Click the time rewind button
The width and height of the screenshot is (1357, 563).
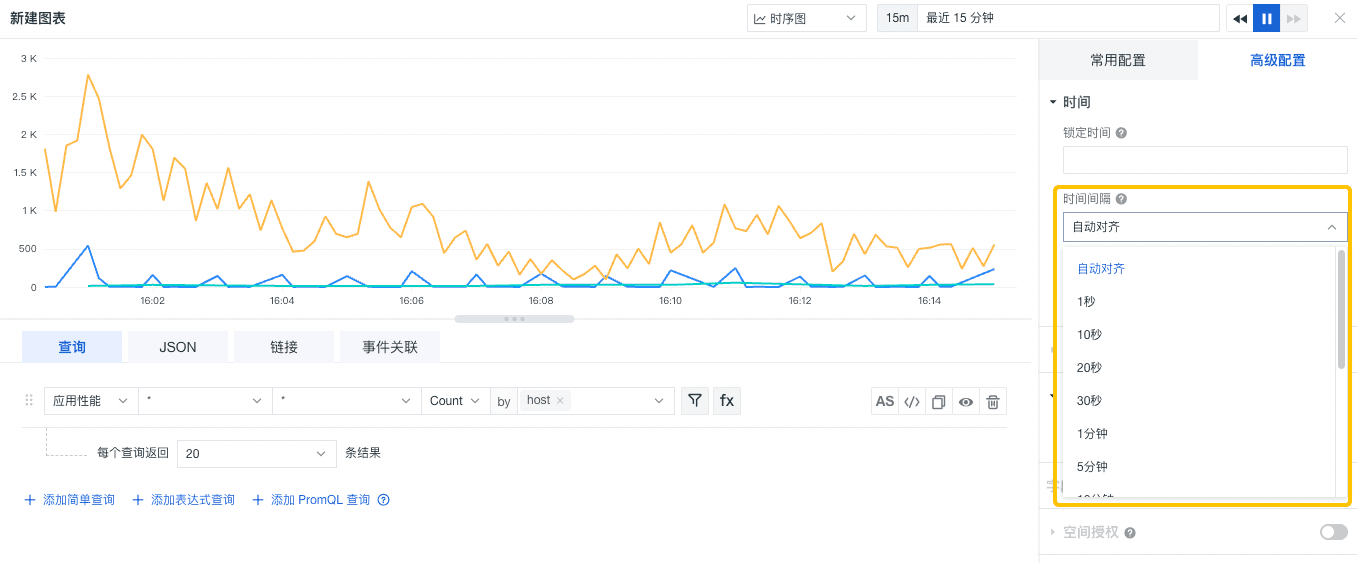point(1240,18)
